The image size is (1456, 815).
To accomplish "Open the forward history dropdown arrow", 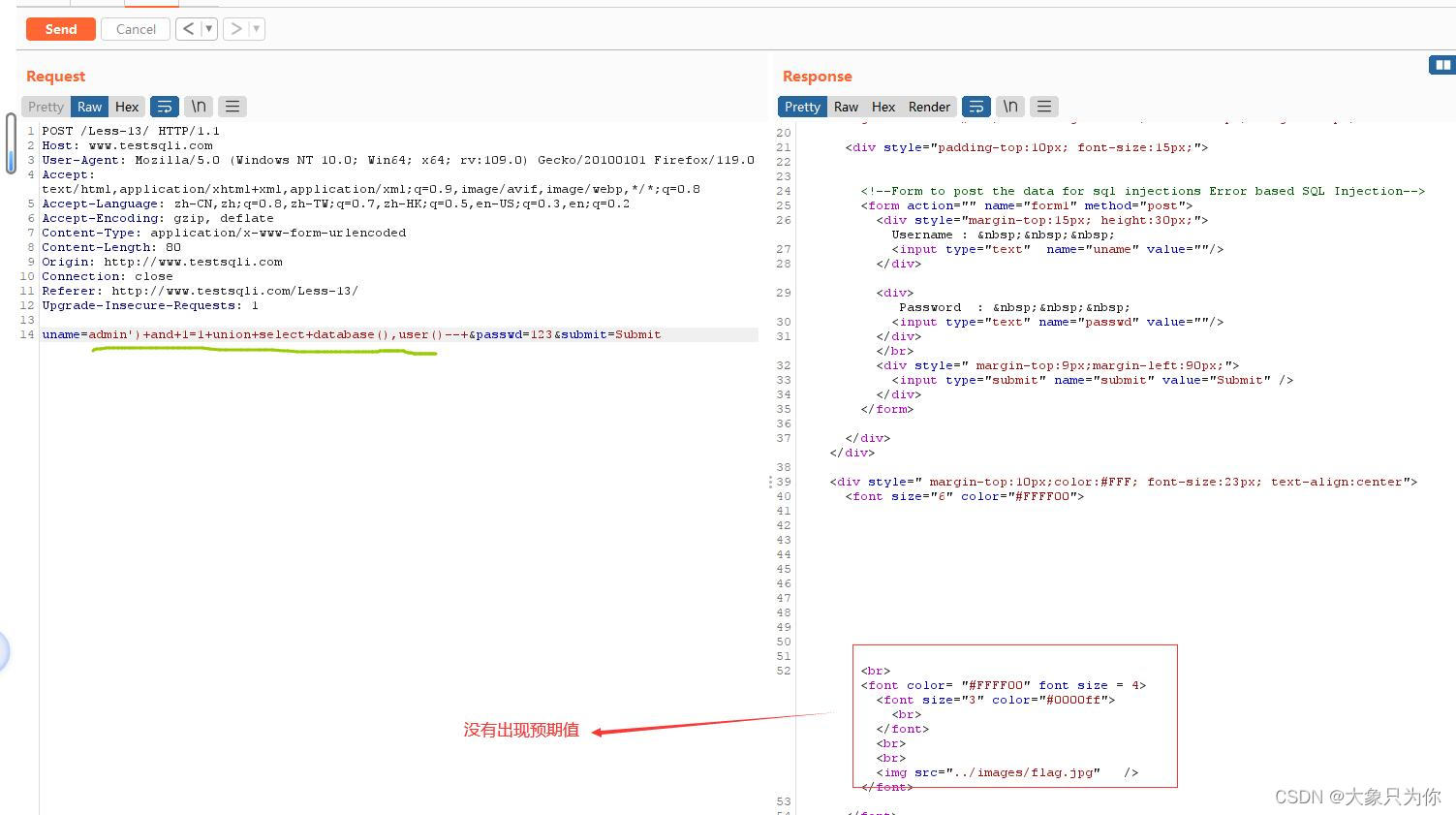I will [257, 29].
